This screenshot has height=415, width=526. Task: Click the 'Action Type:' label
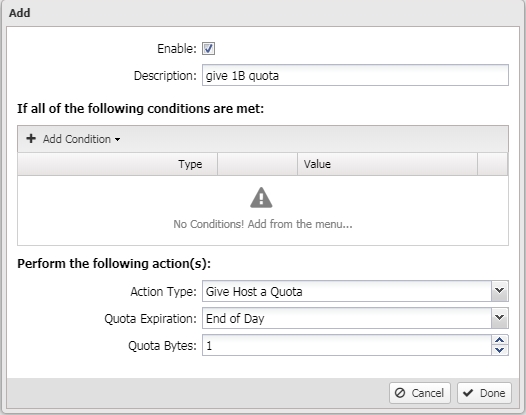click(163, 292)
